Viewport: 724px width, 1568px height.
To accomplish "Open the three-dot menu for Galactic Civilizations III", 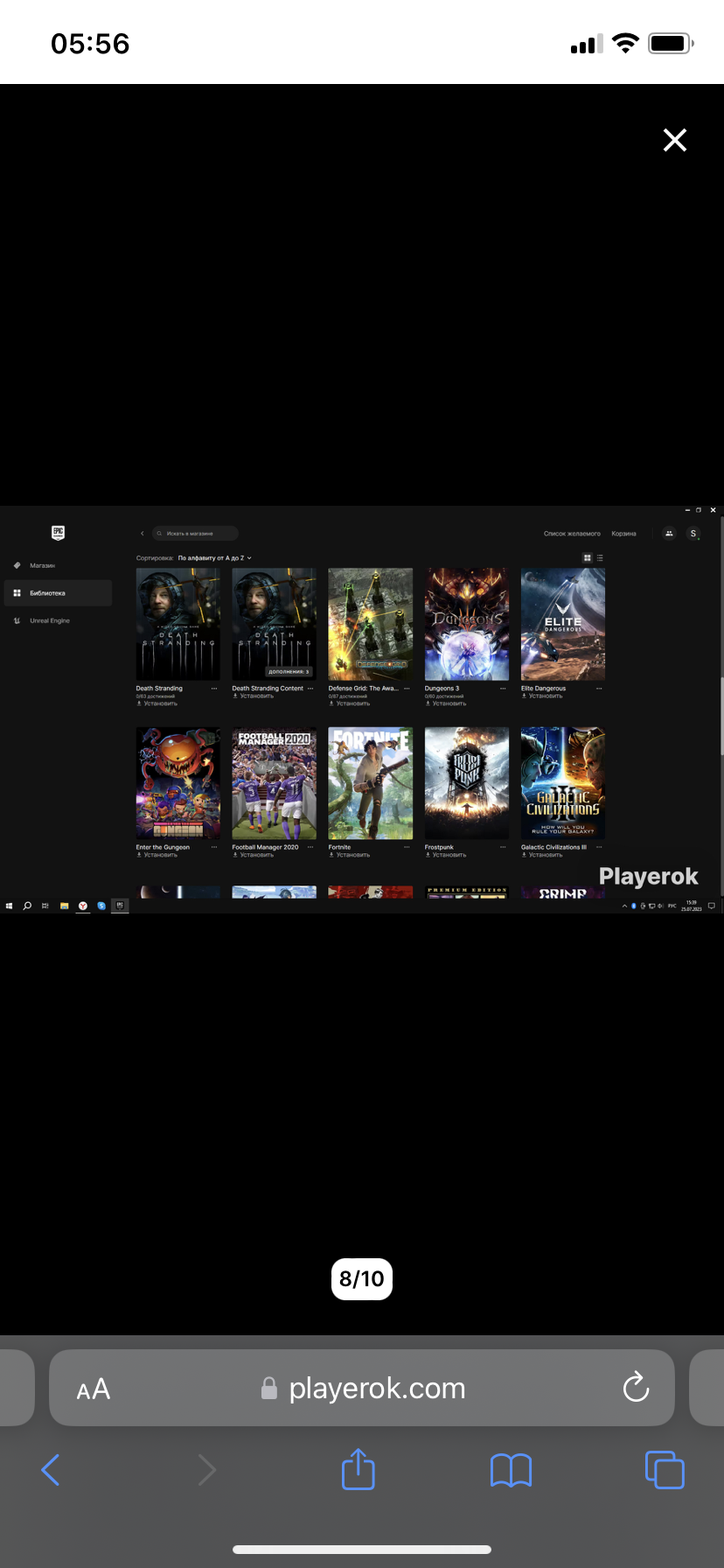I will (599, 847).
